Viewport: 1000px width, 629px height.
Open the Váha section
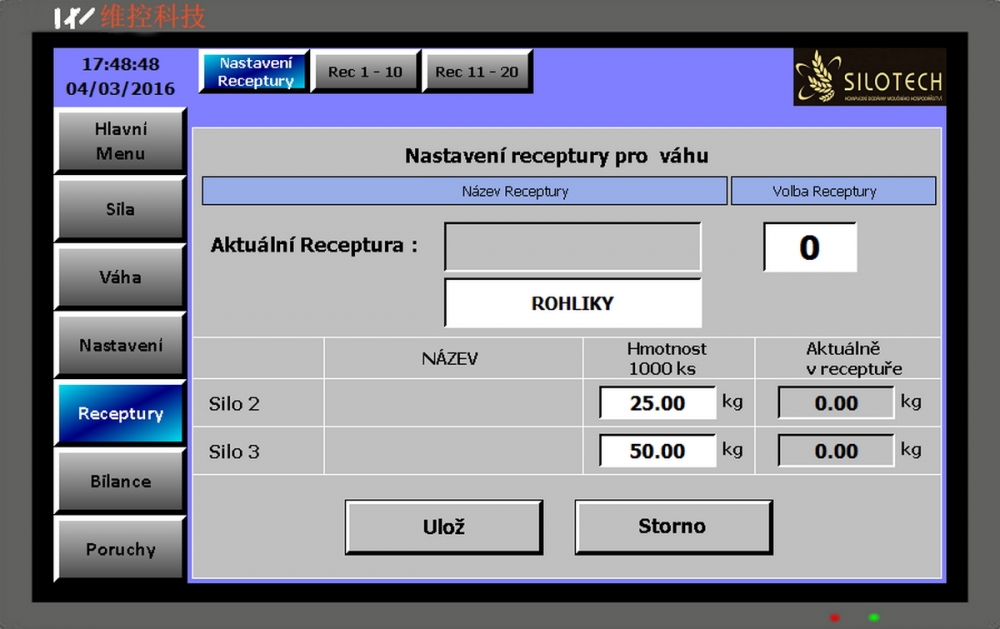coord(120,277)
